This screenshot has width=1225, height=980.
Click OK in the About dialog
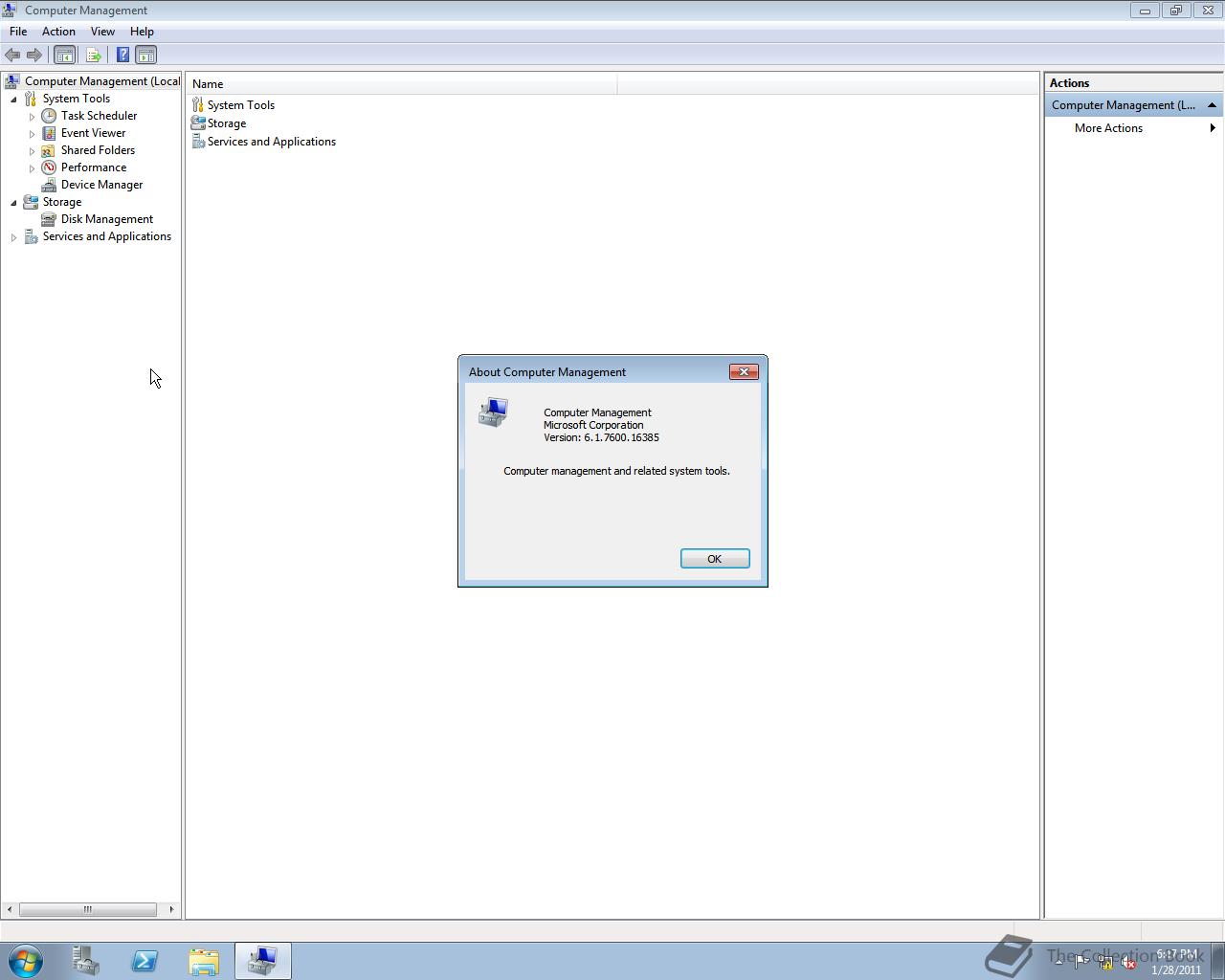pyautogui.click(x=715, y=559)
